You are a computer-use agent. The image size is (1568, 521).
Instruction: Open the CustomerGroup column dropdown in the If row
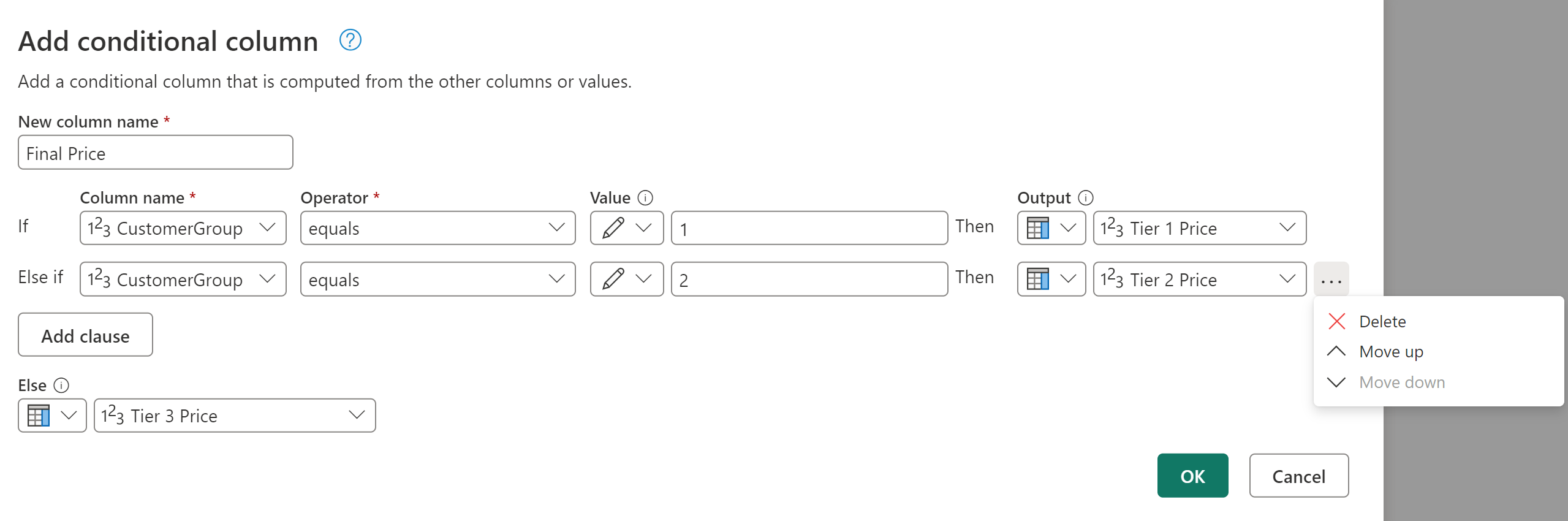point(268,227)
